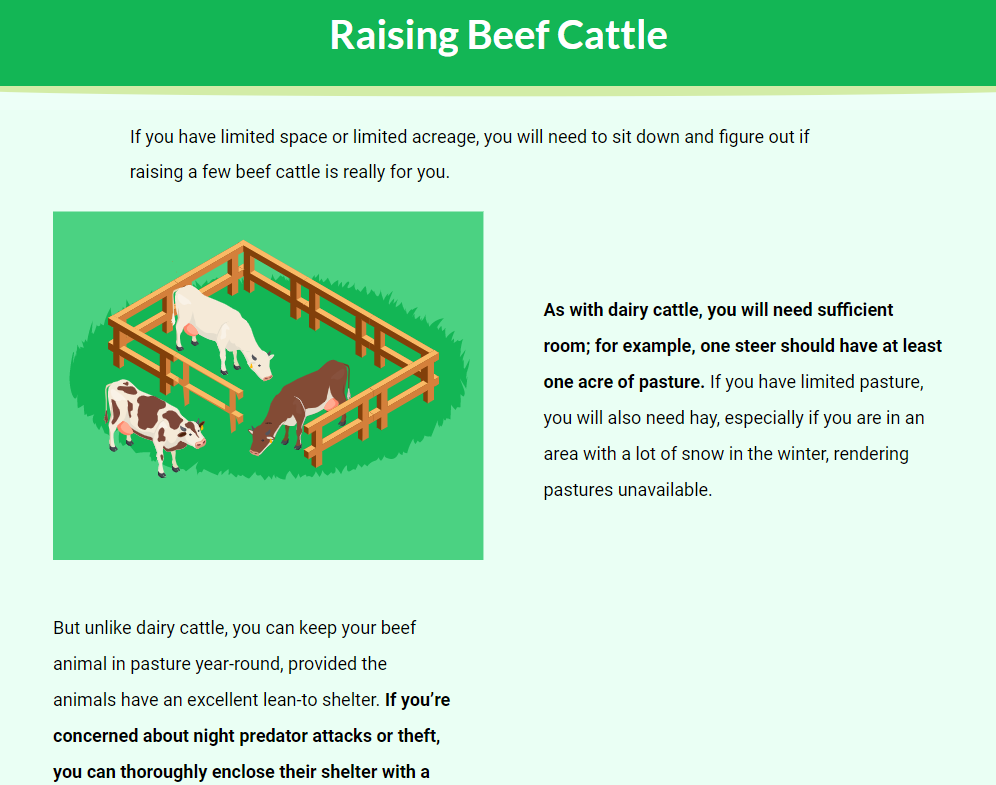Image resolution: width=996 pixels, height=785 pixels.
Task: Click the phrase 'one acre of pasture'
Action: [622, 382]
